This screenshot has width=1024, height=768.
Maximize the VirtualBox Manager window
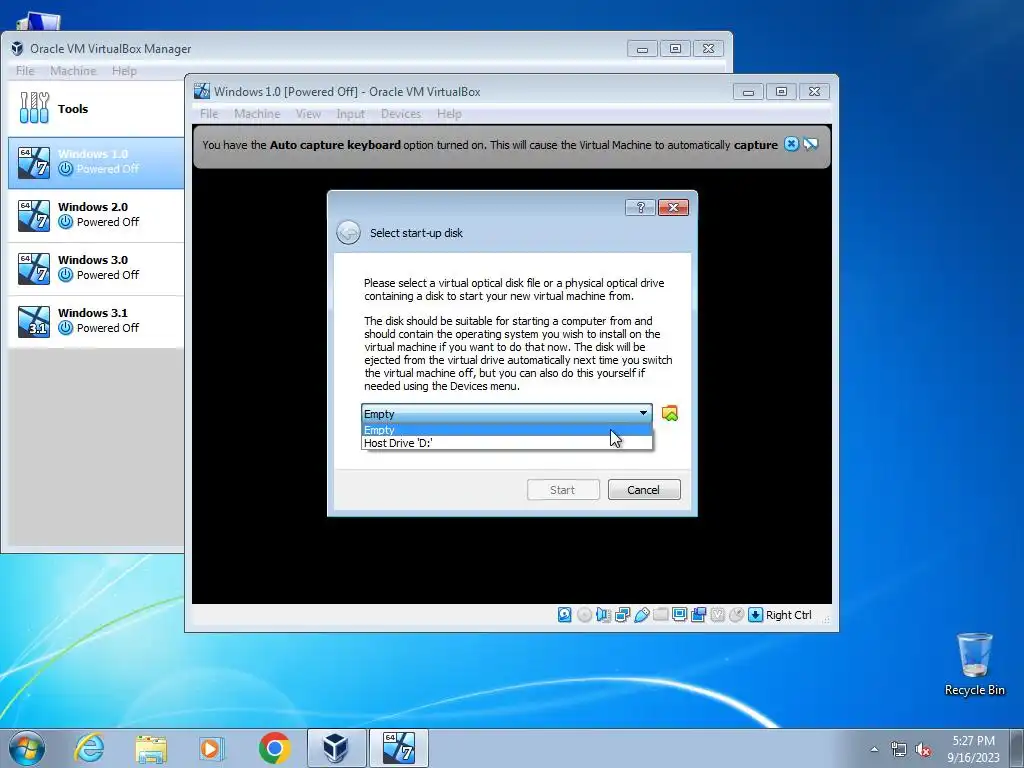(675, 48)
